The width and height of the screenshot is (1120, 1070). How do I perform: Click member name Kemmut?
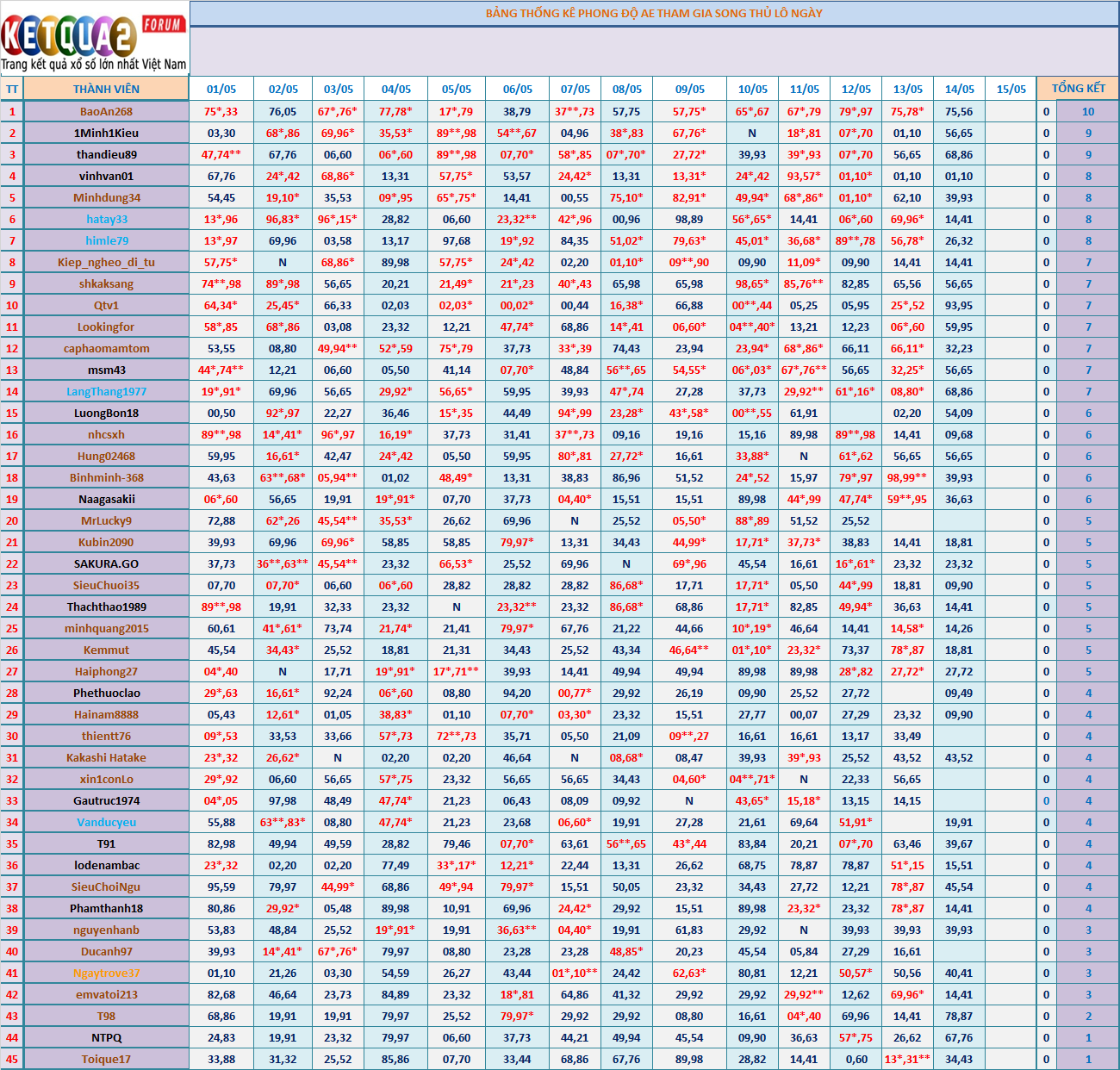coord(106,650)
